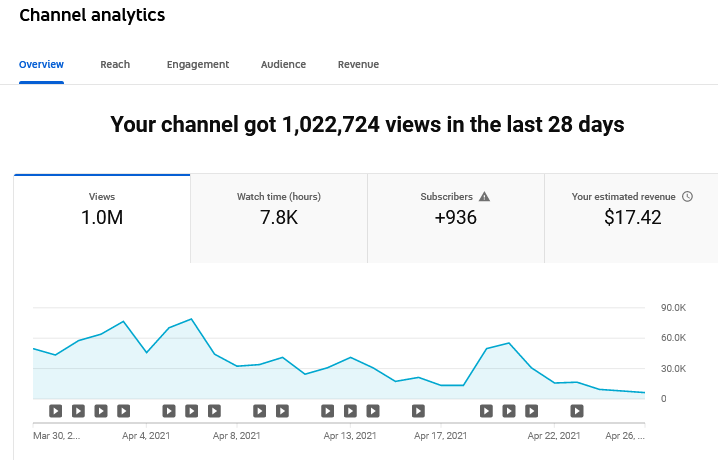Switch to the Engagement tab
Image resolution: width=718 pixels, height=460 pixels.
click(198, 65)
